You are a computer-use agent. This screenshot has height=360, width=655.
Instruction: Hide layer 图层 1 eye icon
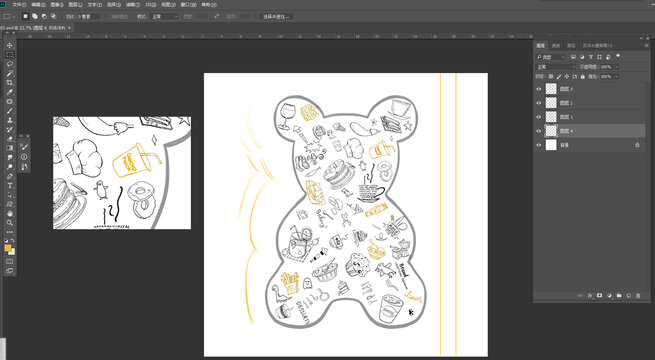[538, 117]
